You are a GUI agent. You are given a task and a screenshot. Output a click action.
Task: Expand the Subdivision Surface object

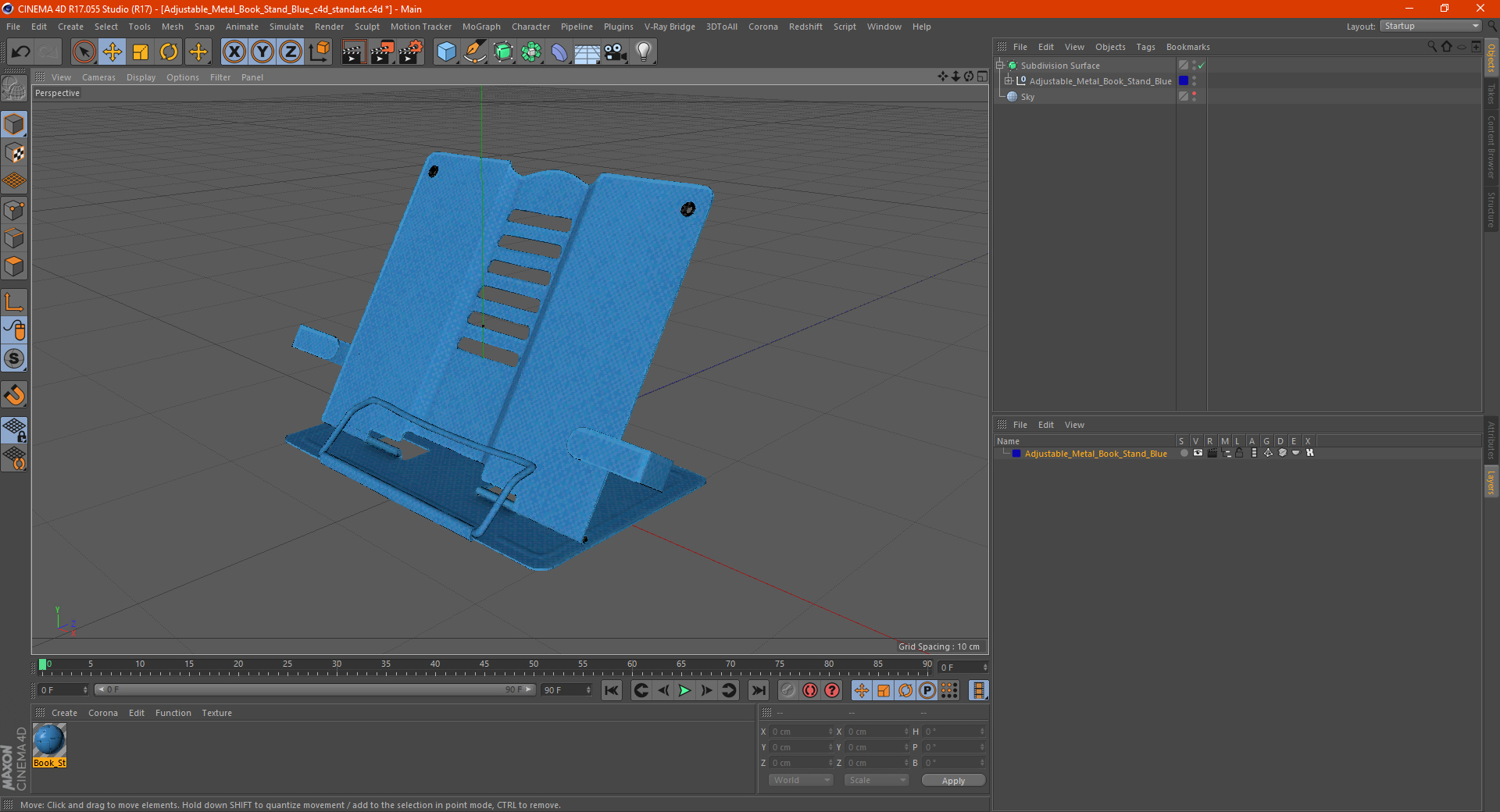click(x=999, y=66)
